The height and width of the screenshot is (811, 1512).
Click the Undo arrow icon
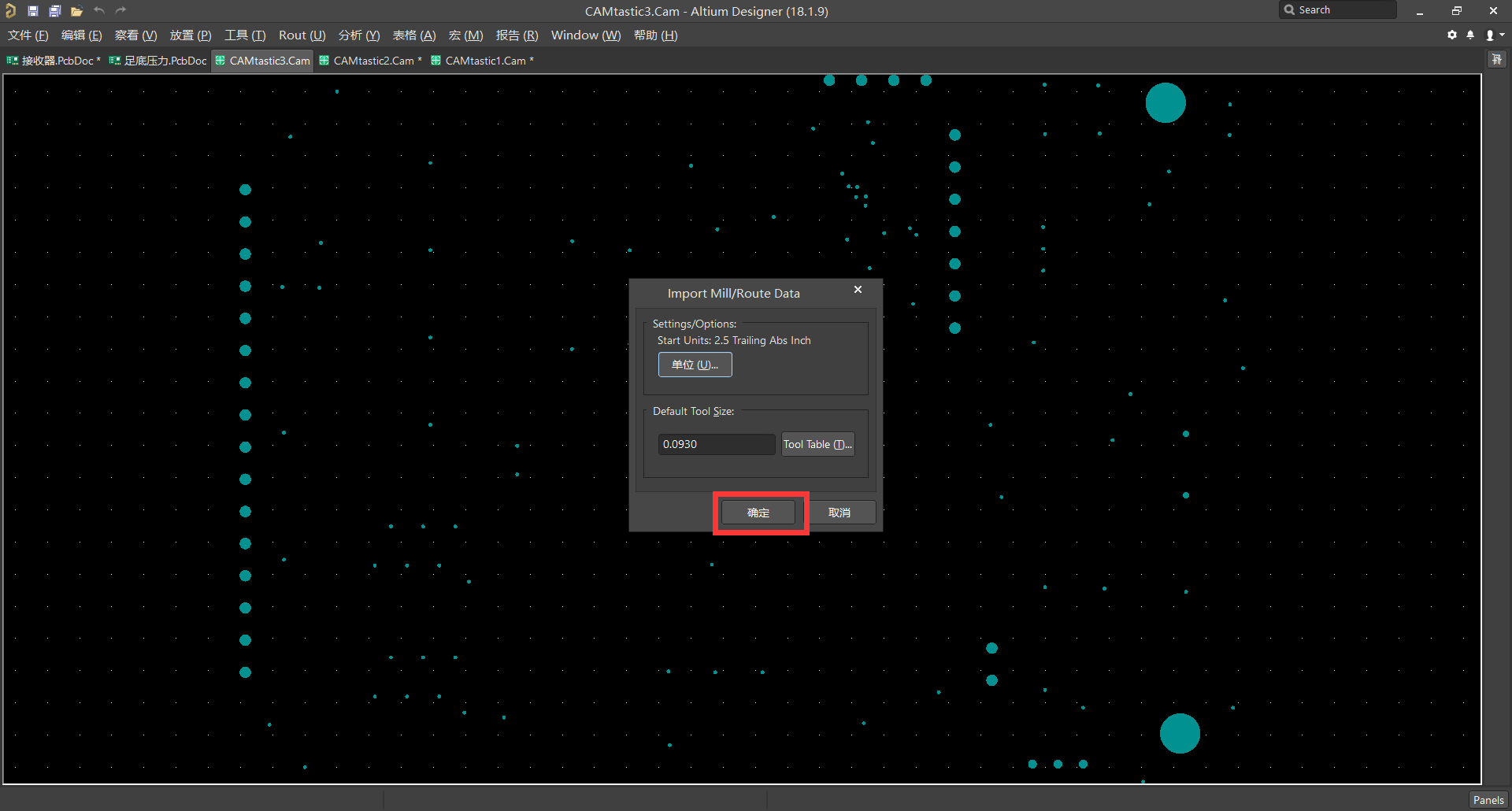tap(99, 10)
